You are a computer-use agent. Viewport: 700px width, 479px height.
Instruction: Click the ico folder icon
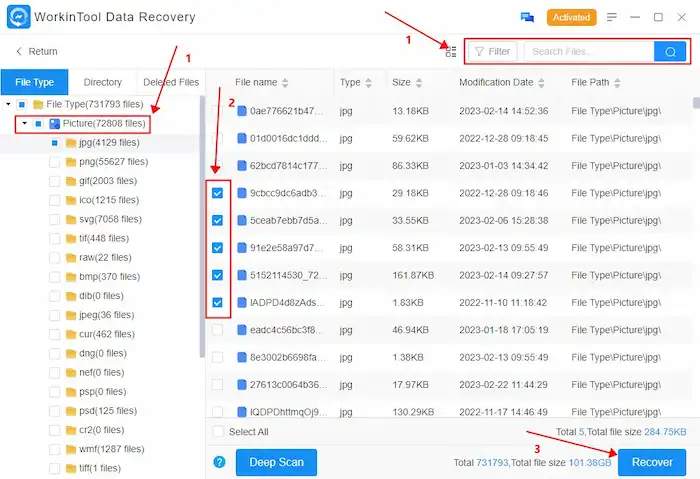[71, 200]
